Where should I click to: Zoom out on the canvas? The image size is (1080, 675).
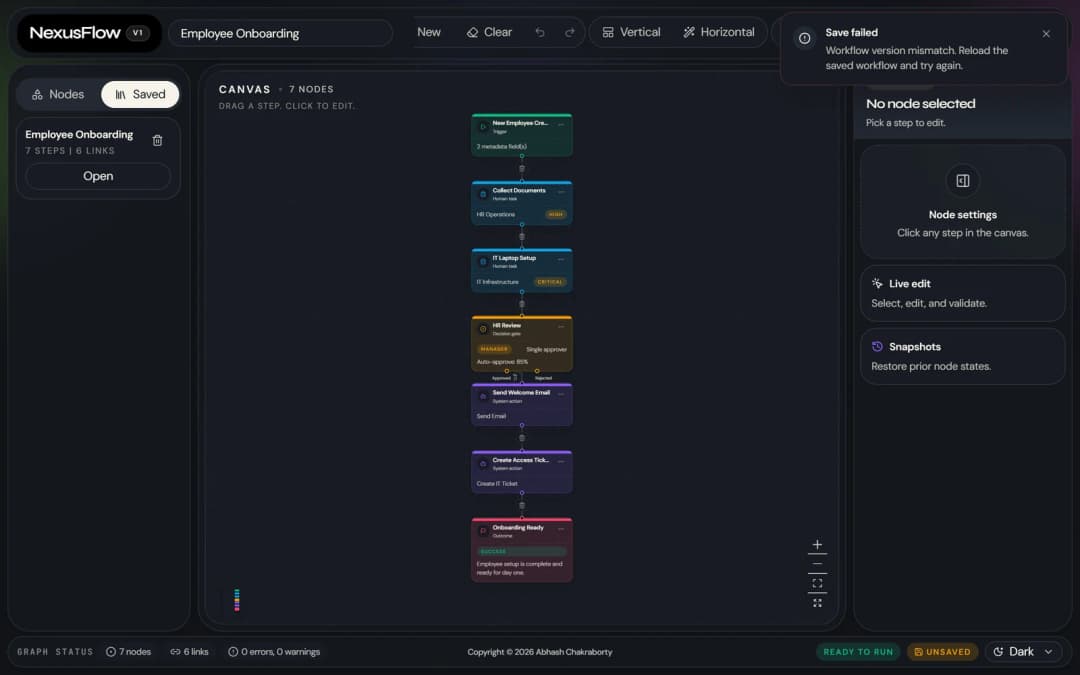[817, 563]
